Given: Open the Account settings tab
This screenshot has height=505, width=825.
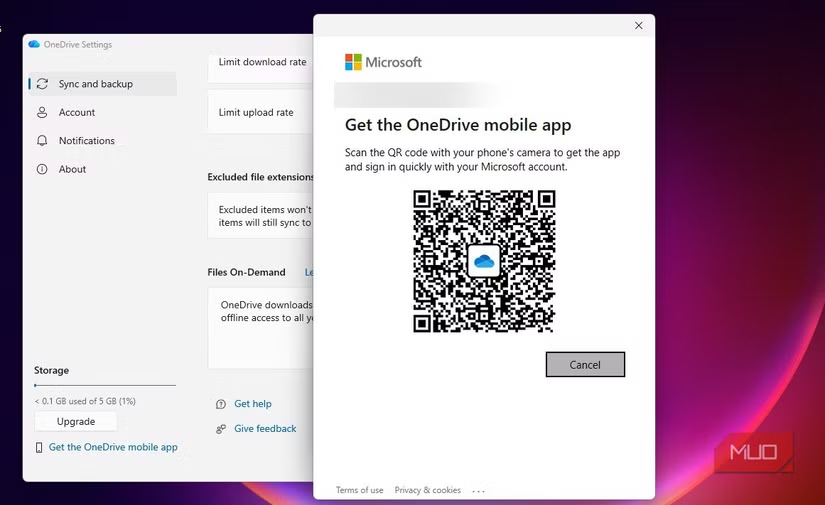Looking at the screenshot, I should click(x=77, y=113).
